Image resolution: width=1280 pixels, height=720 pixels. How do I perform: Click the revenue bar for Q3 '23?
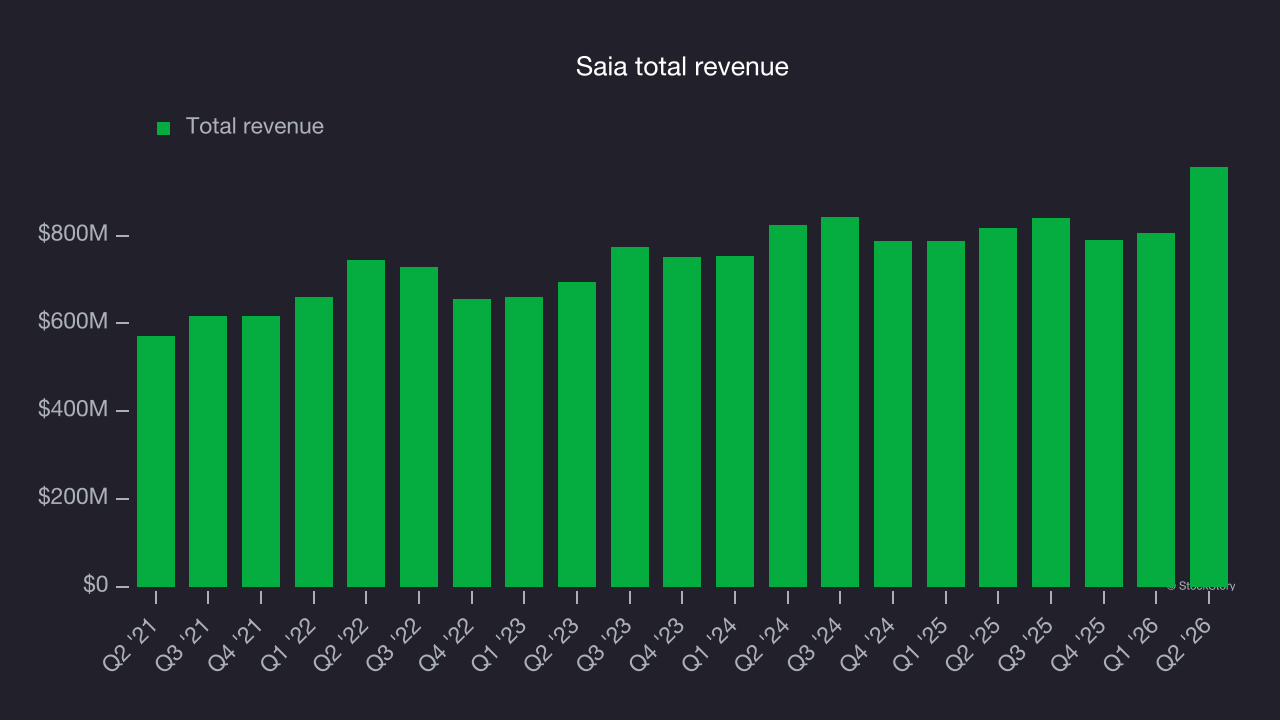630,417
